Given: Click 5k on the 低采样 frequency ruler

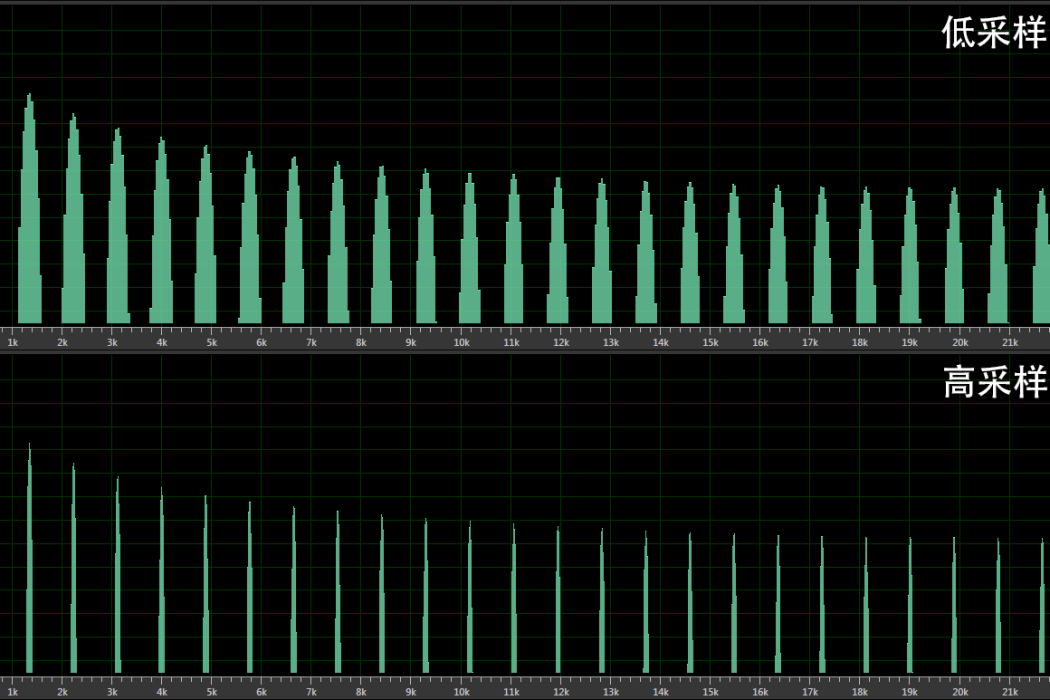Looking at the screenshot, I should pos(212,342).
